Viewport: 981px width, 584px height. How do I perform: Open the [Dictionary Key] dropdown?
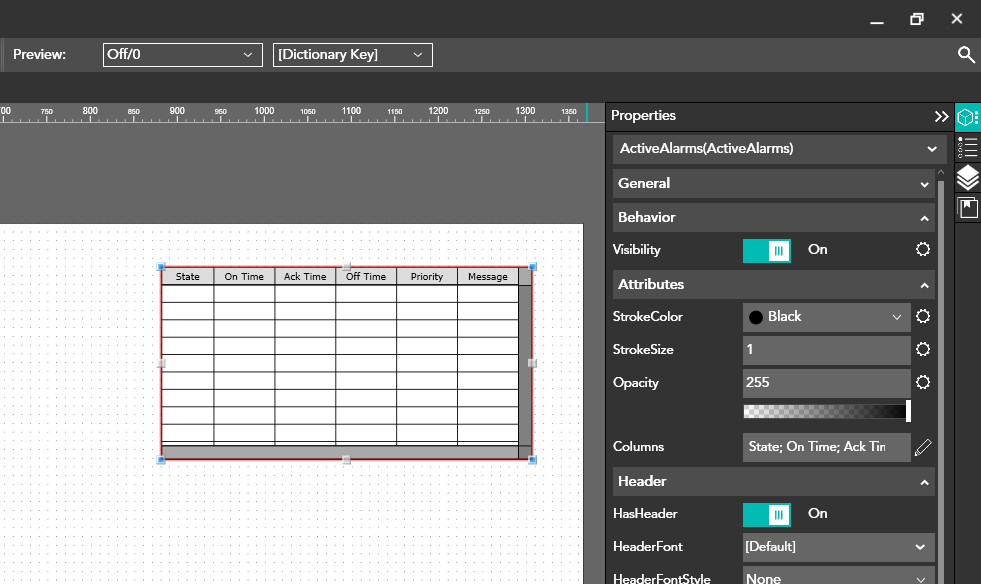[352, 55]
